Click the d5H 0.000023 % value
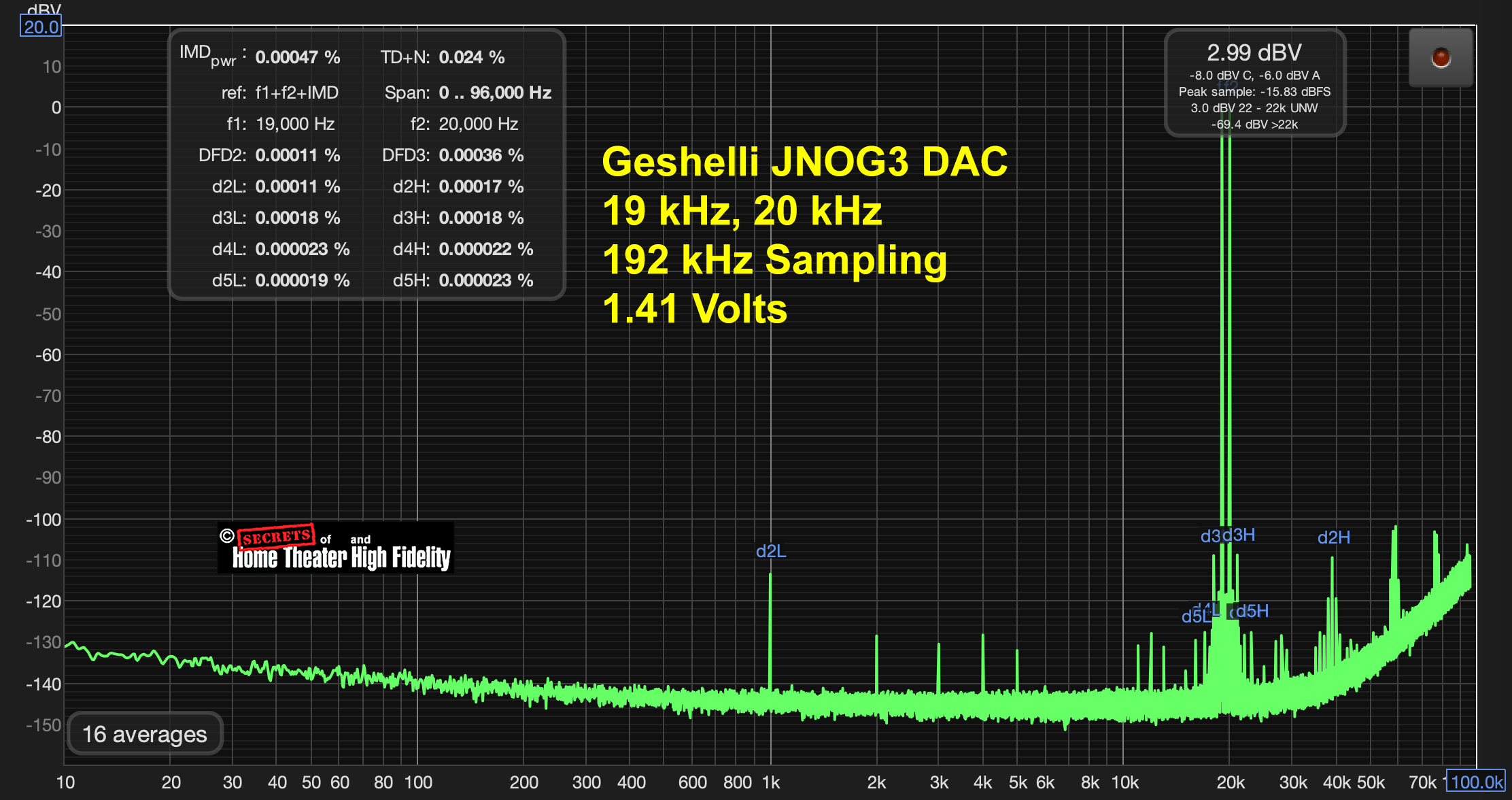 486,280
